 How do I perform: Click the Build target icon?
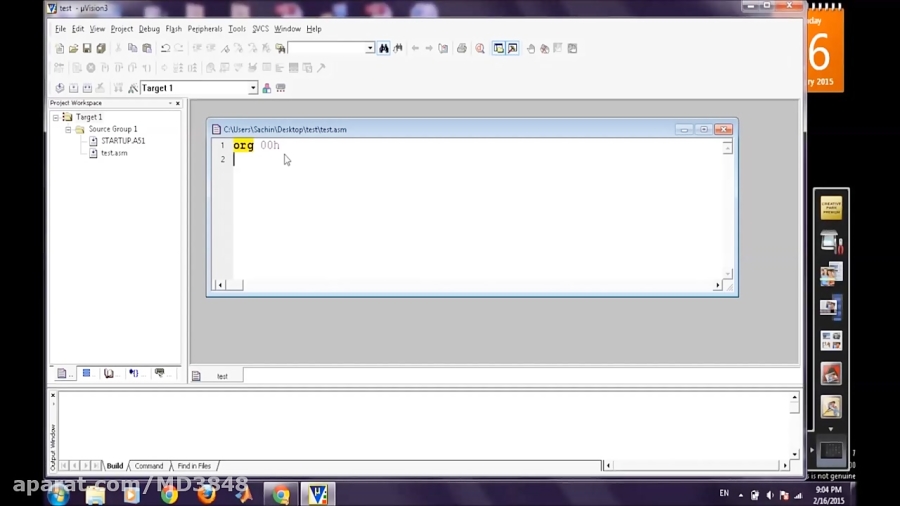point(73,88)
